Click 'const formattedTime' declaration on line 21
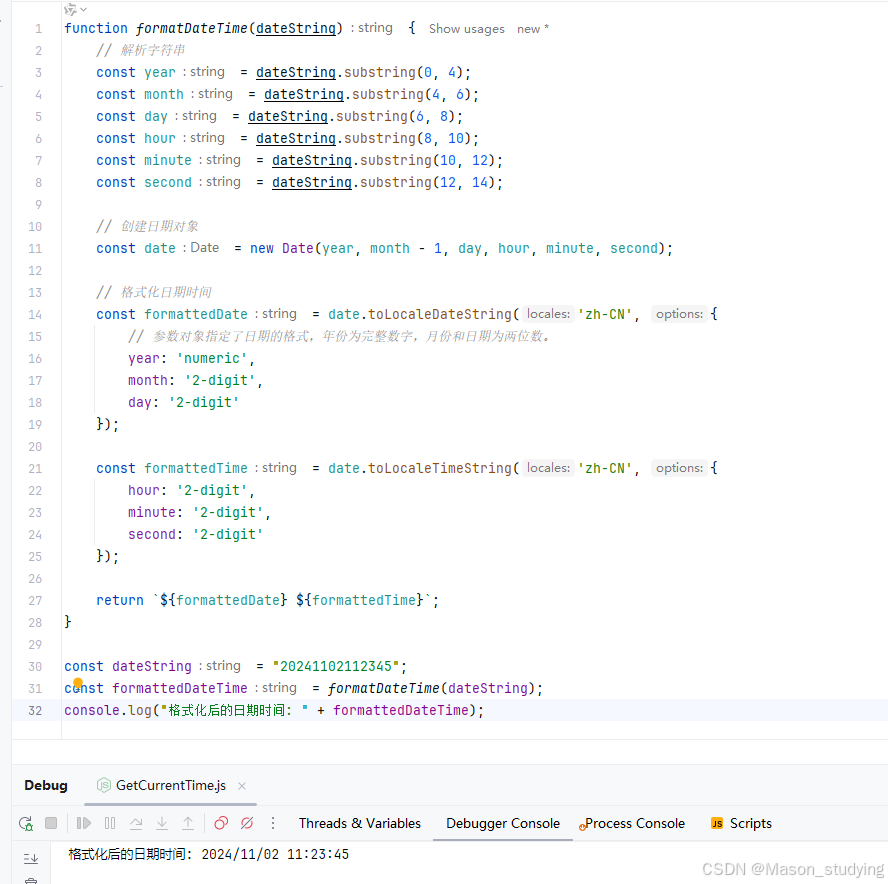The image size is (888, 884). point(172,468)
